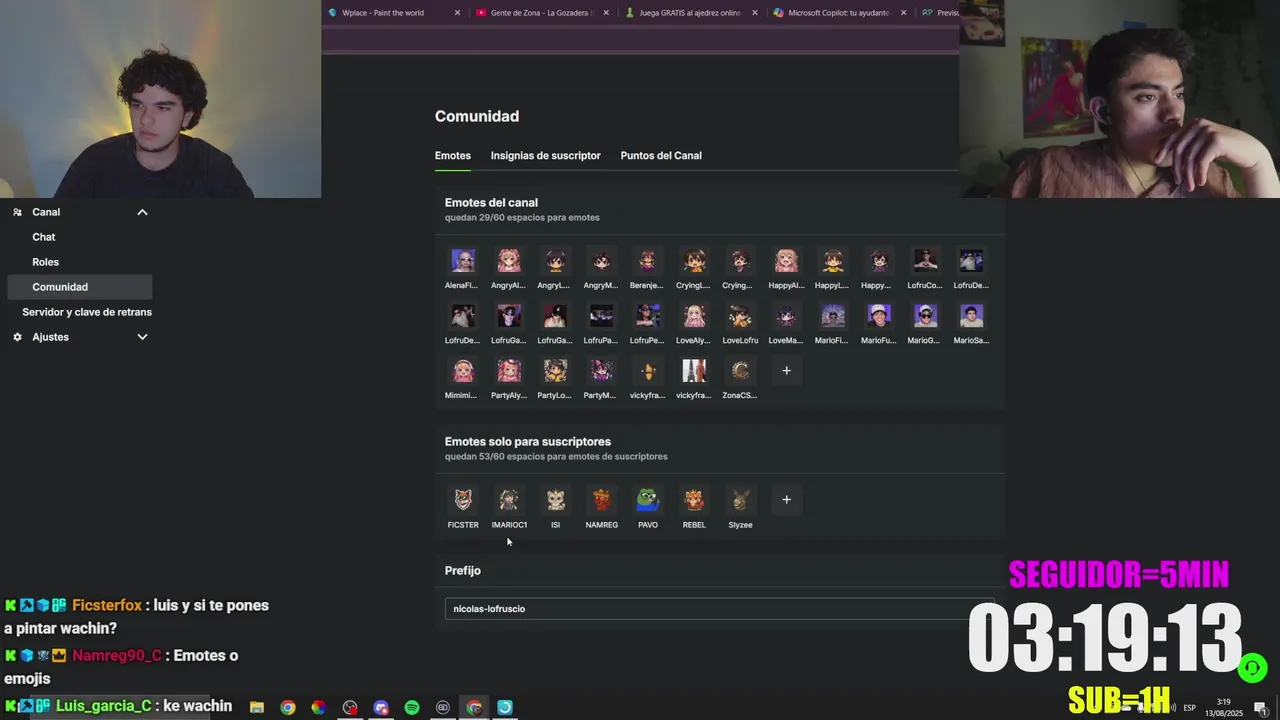Select the LofruCo... emote
The height and width of the screenshot is (720, 1280).
tap(925, 261)
